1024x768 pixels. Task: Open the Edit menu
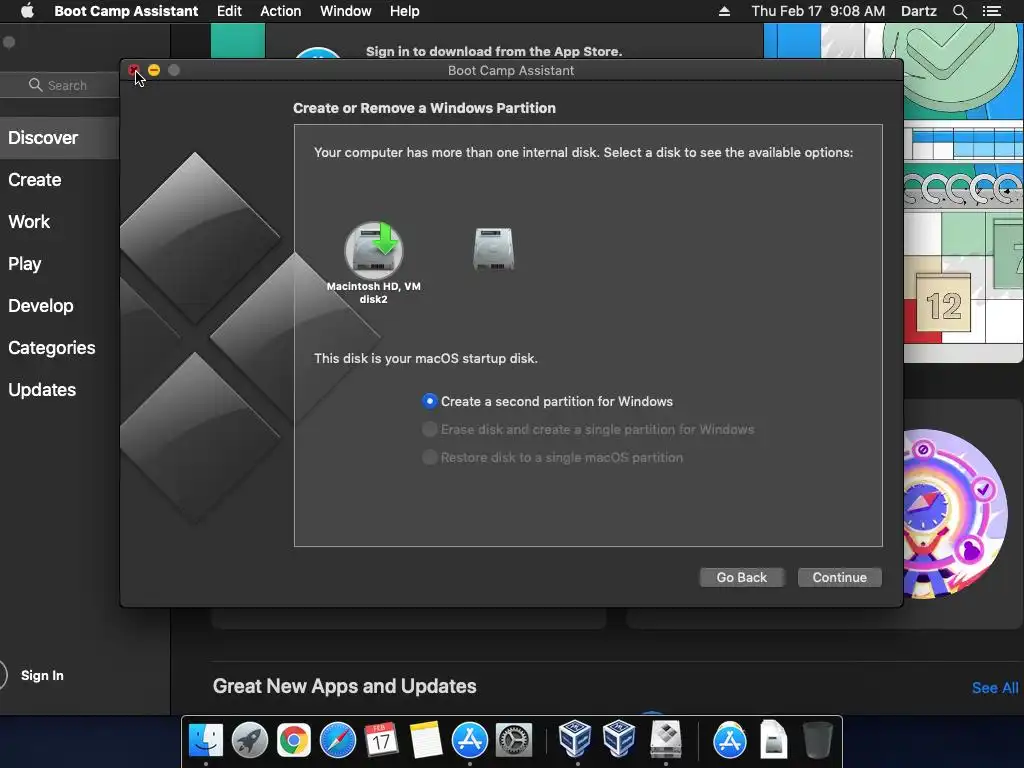coord(229,11)
